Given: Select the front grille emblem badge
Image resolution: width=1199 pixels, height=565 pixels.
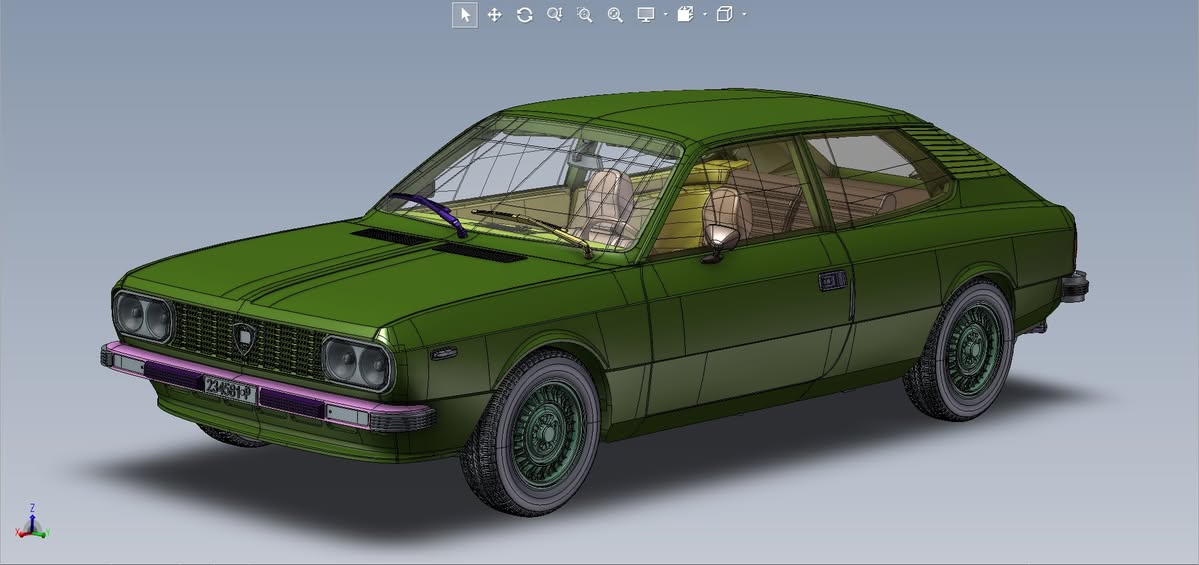Looking at the screenshot, I should click(244, 337).
